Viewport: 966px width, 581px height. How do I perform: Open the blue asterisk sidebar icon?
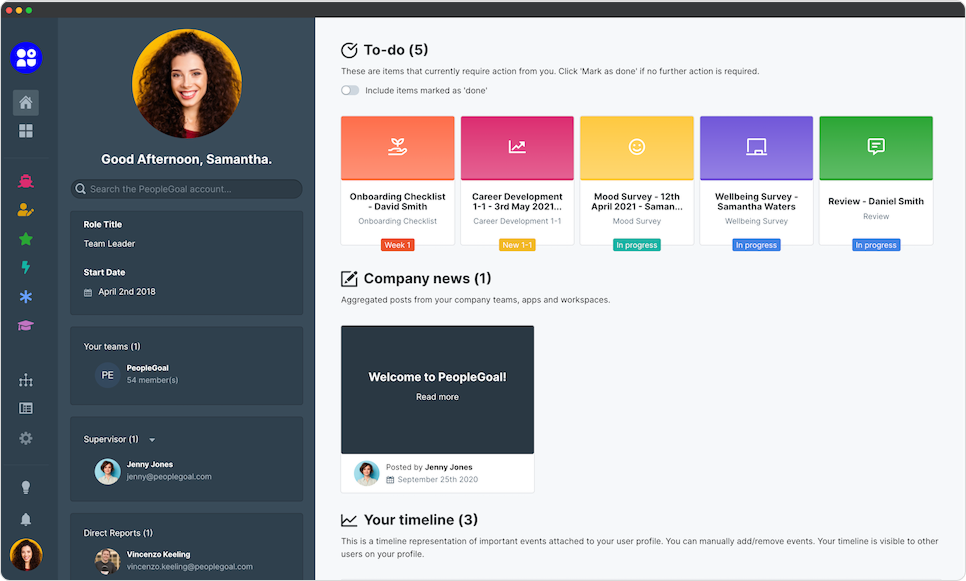(x=26, y=297)
